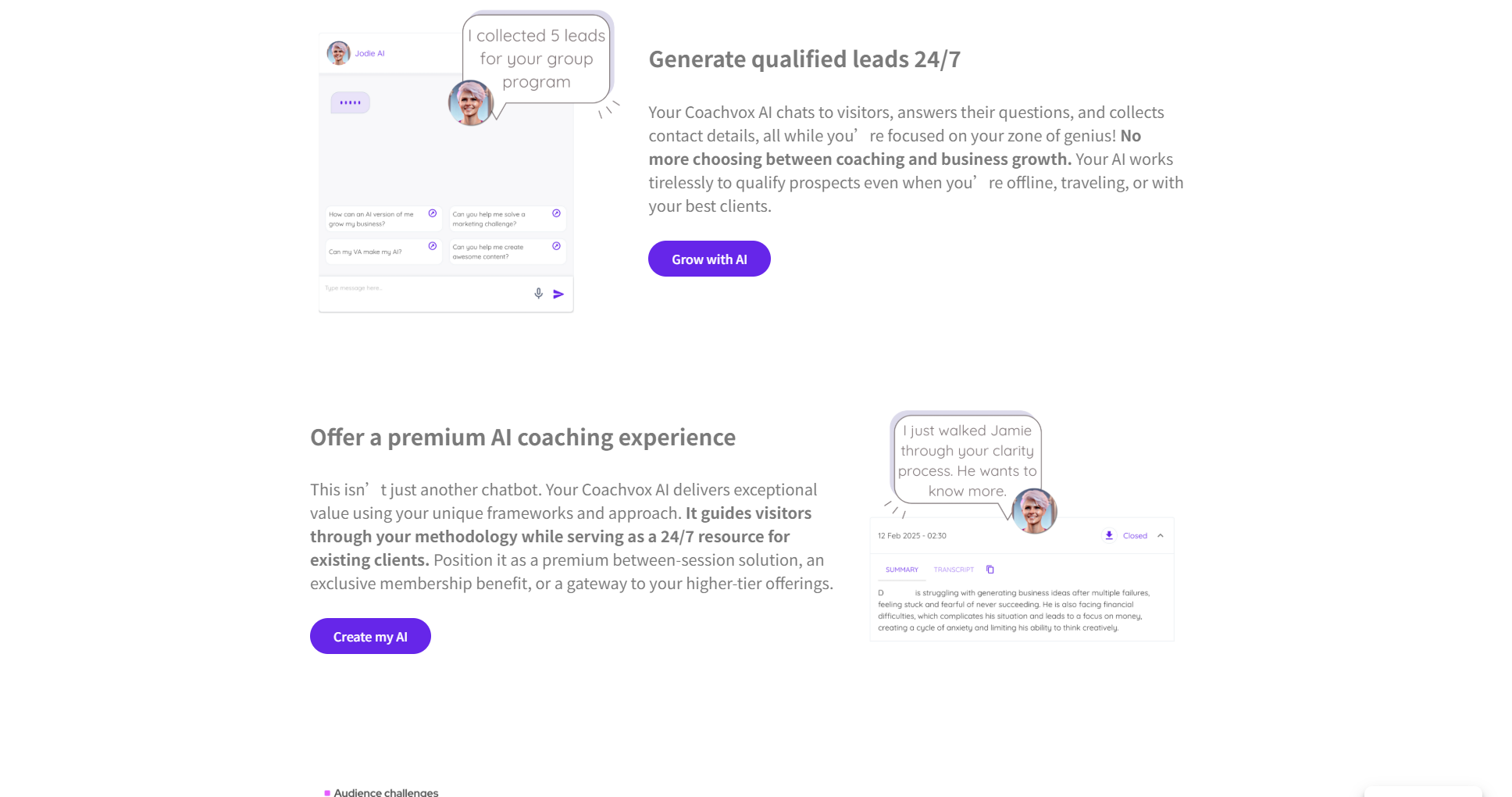Viewport: 1512px width, 797px height.
Task: Select the Summary tab
Action: pos(902,570)
